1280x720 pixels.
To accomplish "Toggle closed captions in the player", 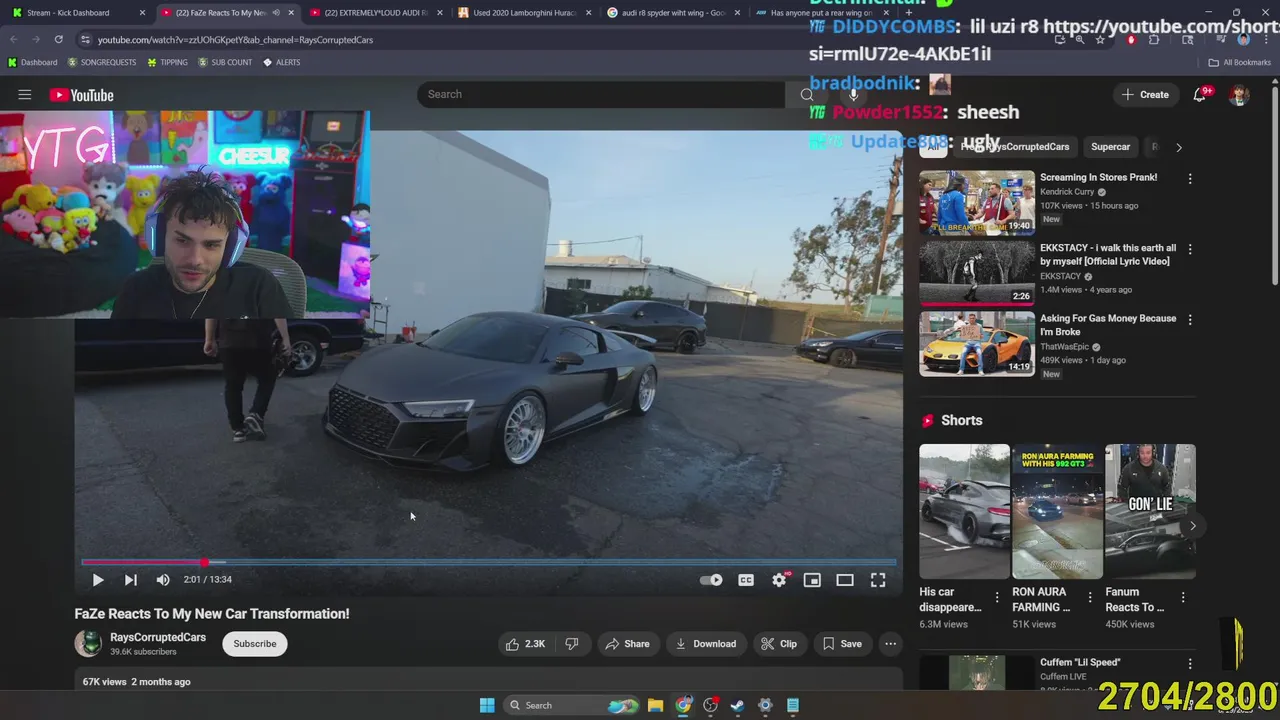I will [x=746, y=580].
